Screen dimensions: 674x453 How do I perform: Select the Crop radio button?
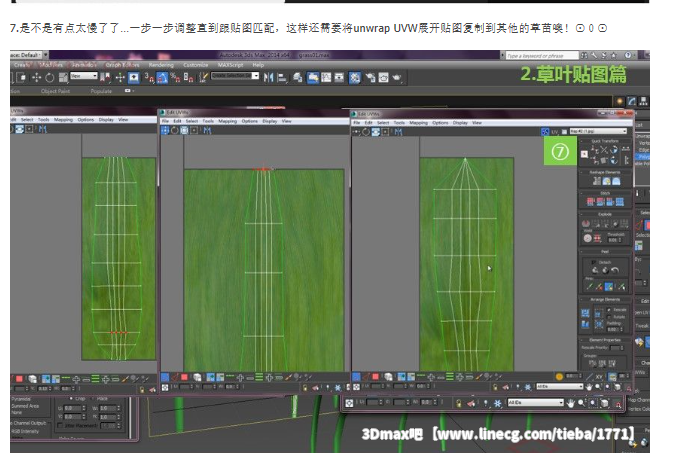pyautogui.click(x=71, y=398)
